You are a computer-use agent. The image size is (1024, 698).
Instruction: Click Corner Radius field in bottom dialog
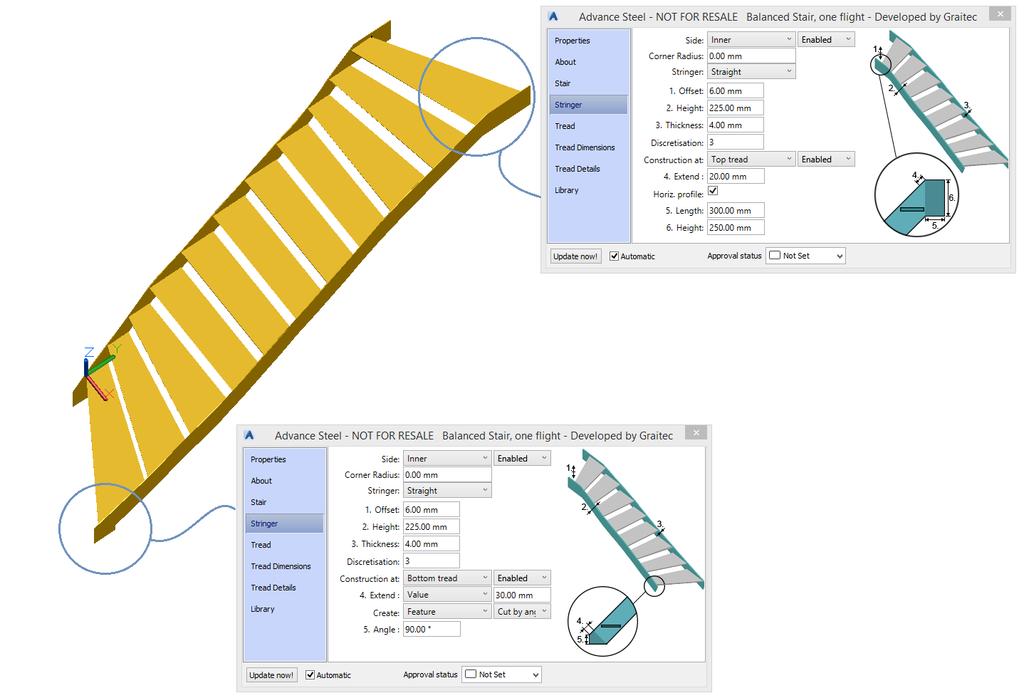tap(447, 475)
